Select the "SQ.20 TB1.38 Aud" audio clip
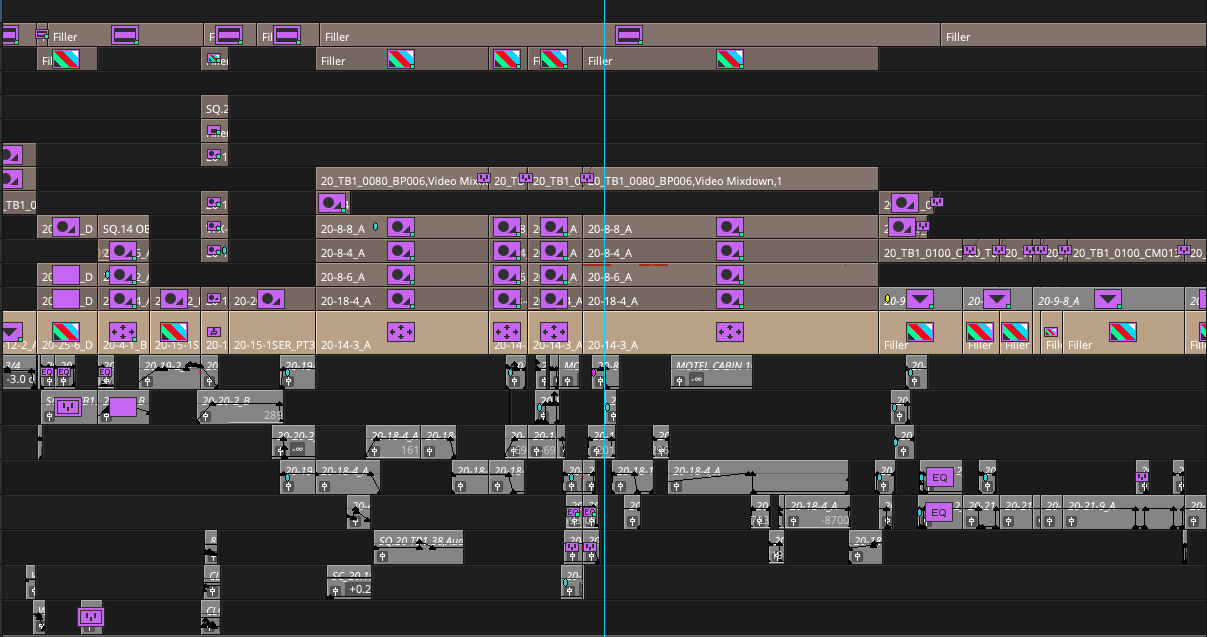The width and height of the screenshot is (1207, 637). click(x=419, y=547)
